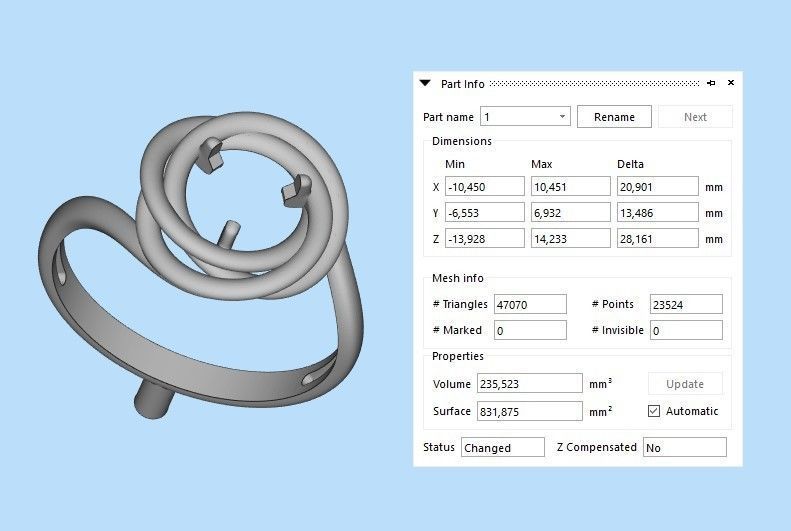
Task: Collapse the Part Info panel triangle
Action: [425, 83]
